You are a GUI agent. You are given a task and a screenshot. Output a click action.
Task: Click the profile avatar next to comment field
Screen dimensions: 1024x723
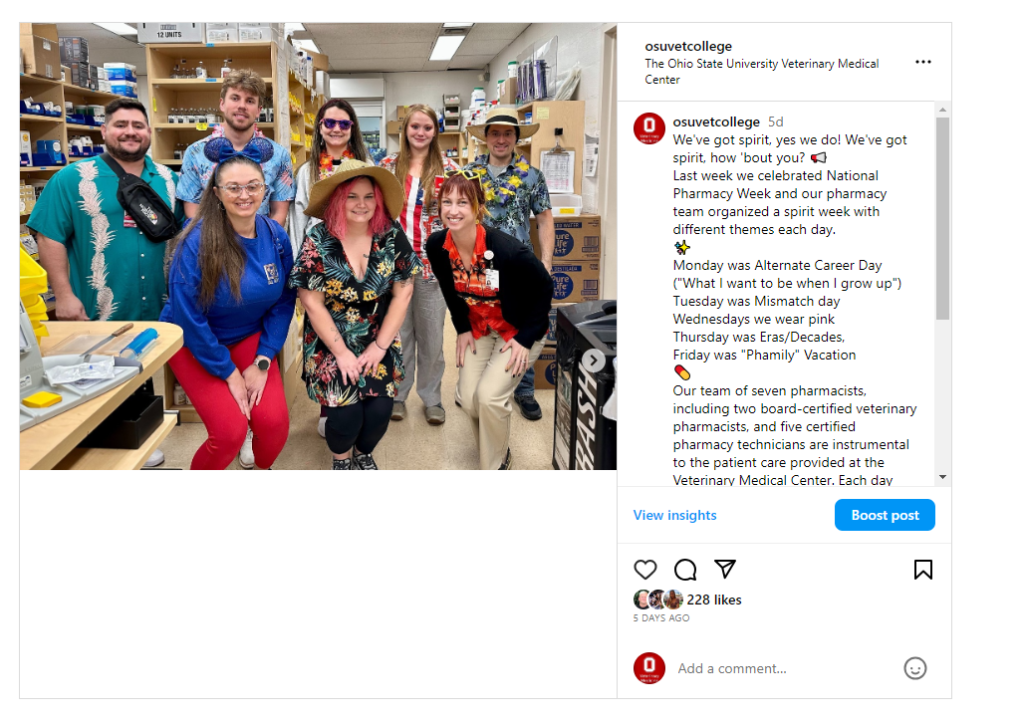(x=649, y=668)
